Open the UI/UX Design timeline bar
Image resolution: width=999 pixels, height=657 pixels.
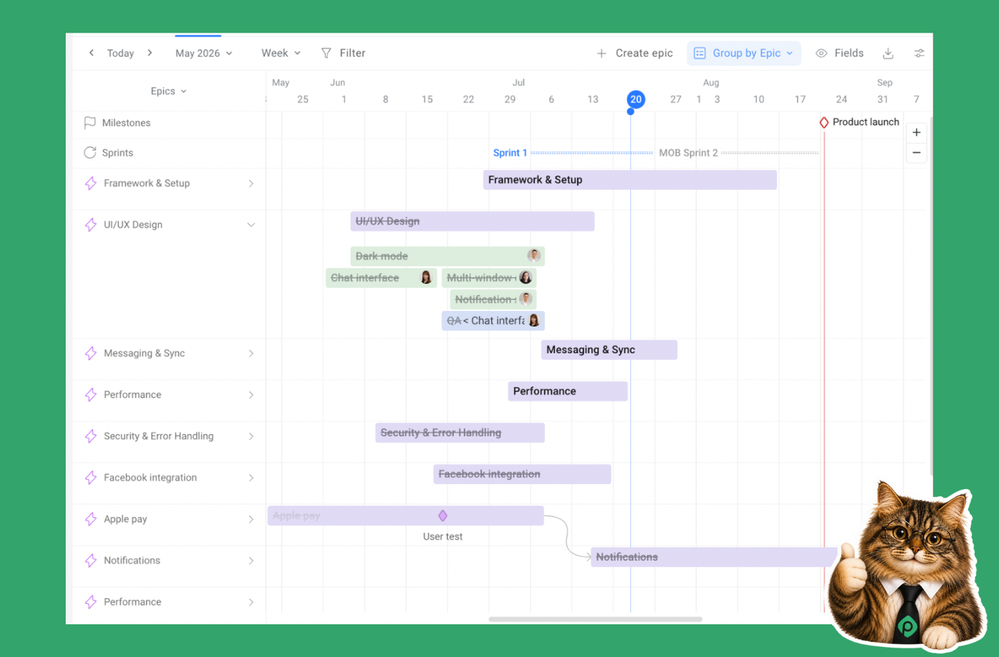[472, 221]
